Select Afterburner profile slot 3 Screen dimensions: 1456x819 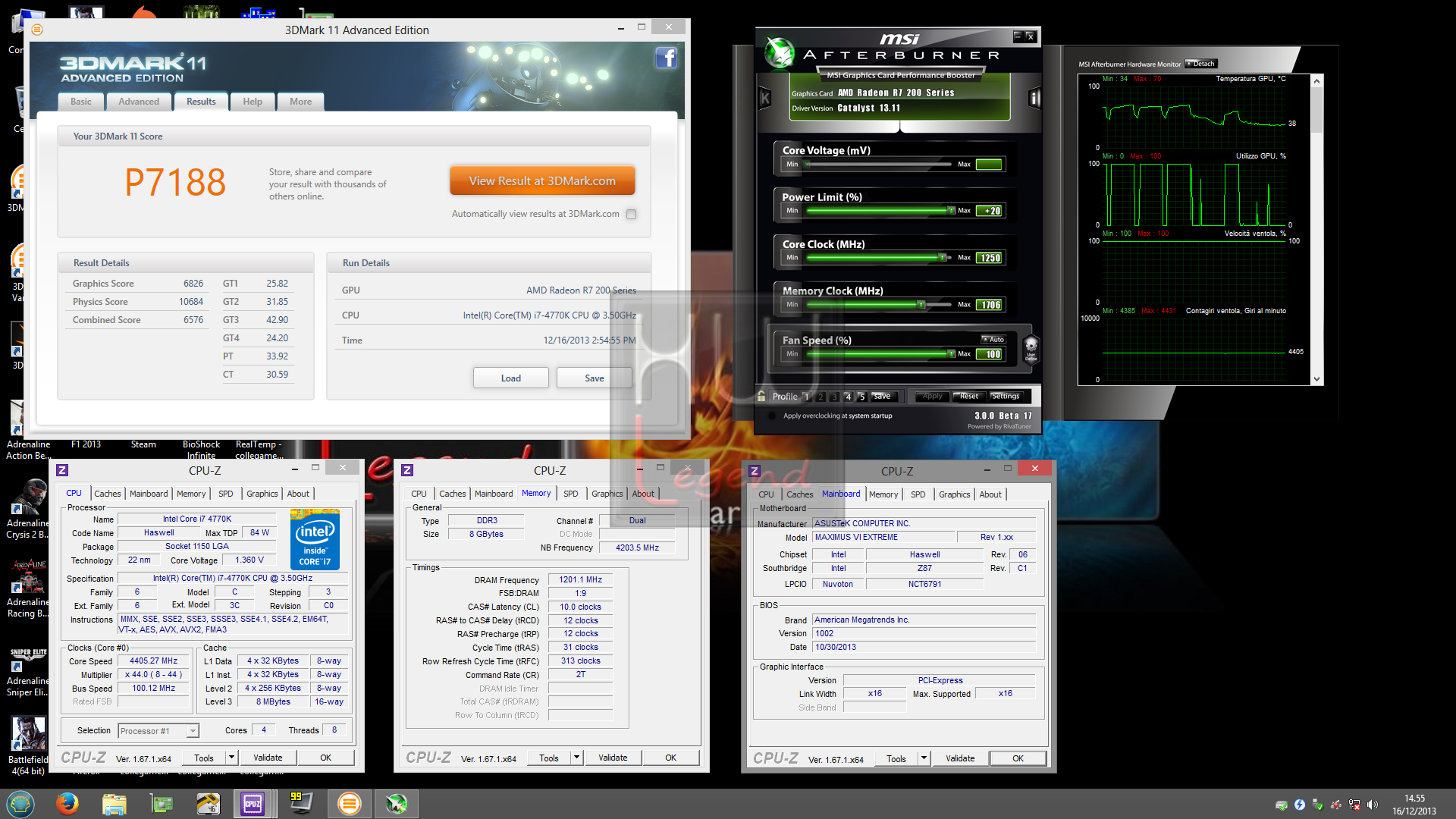[834, 396]
